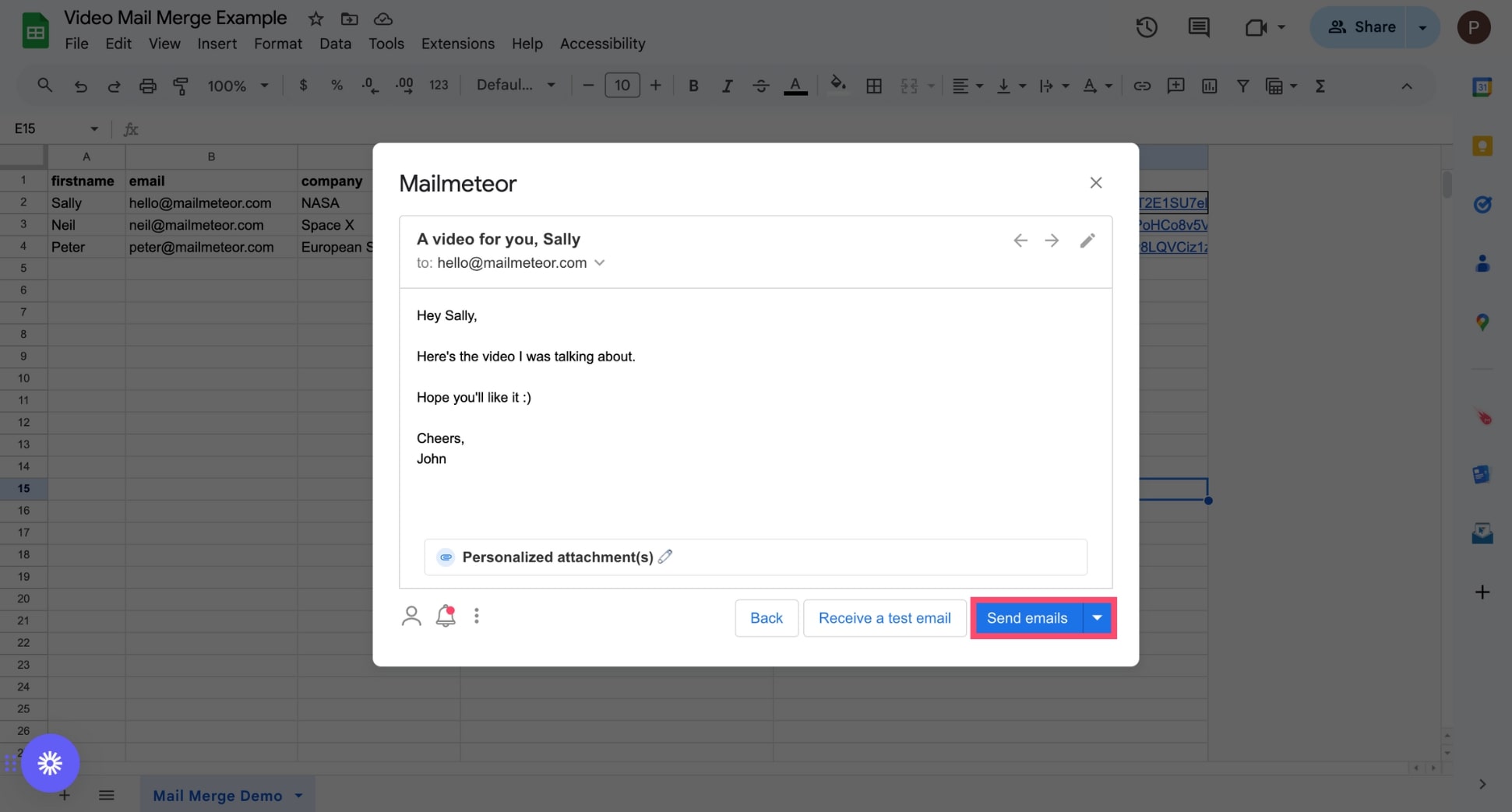Viewport: 1512px width, 812px height.
Task: Check cloud save status icon
Action: [x=382, y=19]
